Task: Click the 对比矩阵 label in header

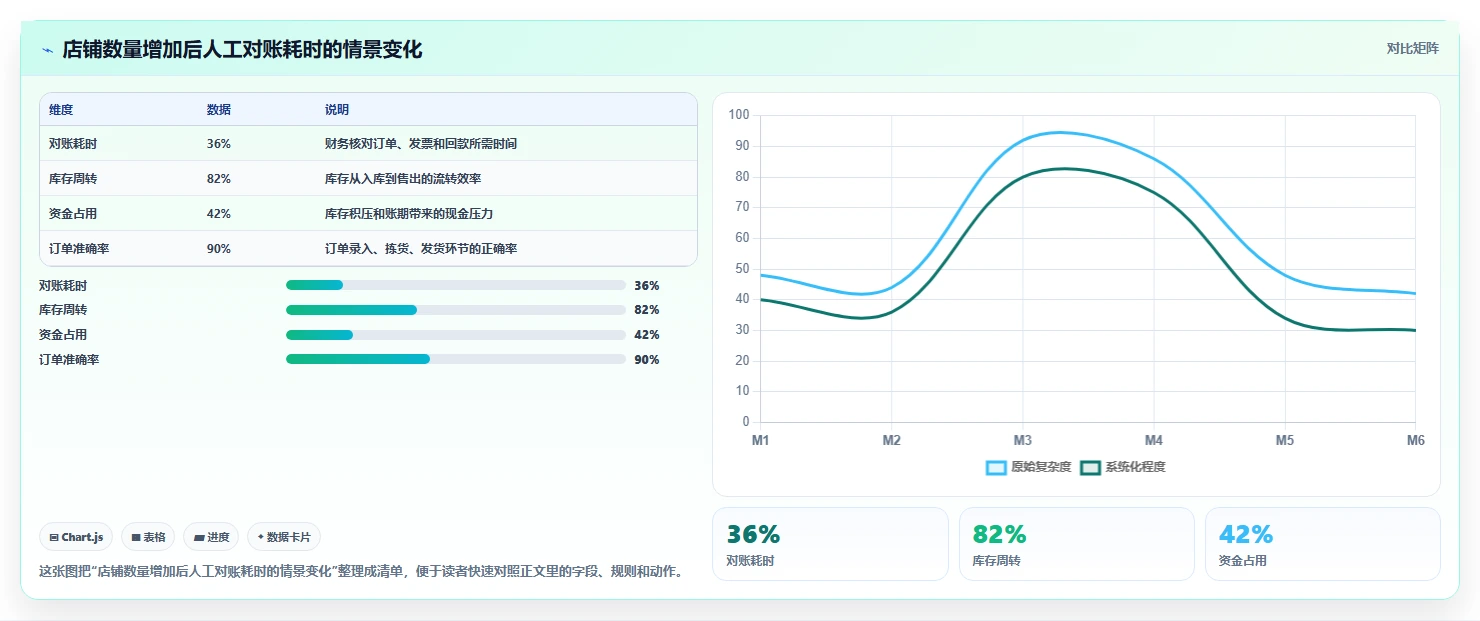Action: click(1412, 49)
